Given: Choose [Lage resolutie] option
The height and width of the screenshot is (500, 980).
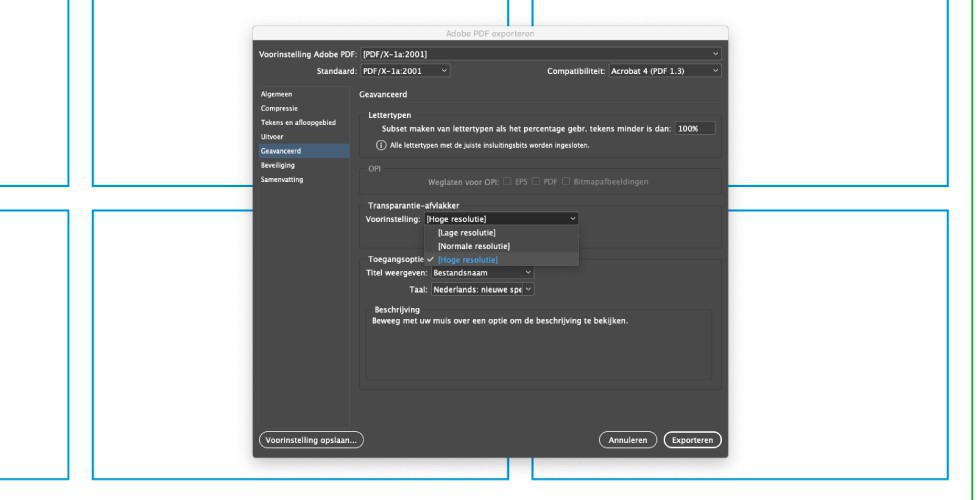Looking at the screenshot, I should click(501, 233).
